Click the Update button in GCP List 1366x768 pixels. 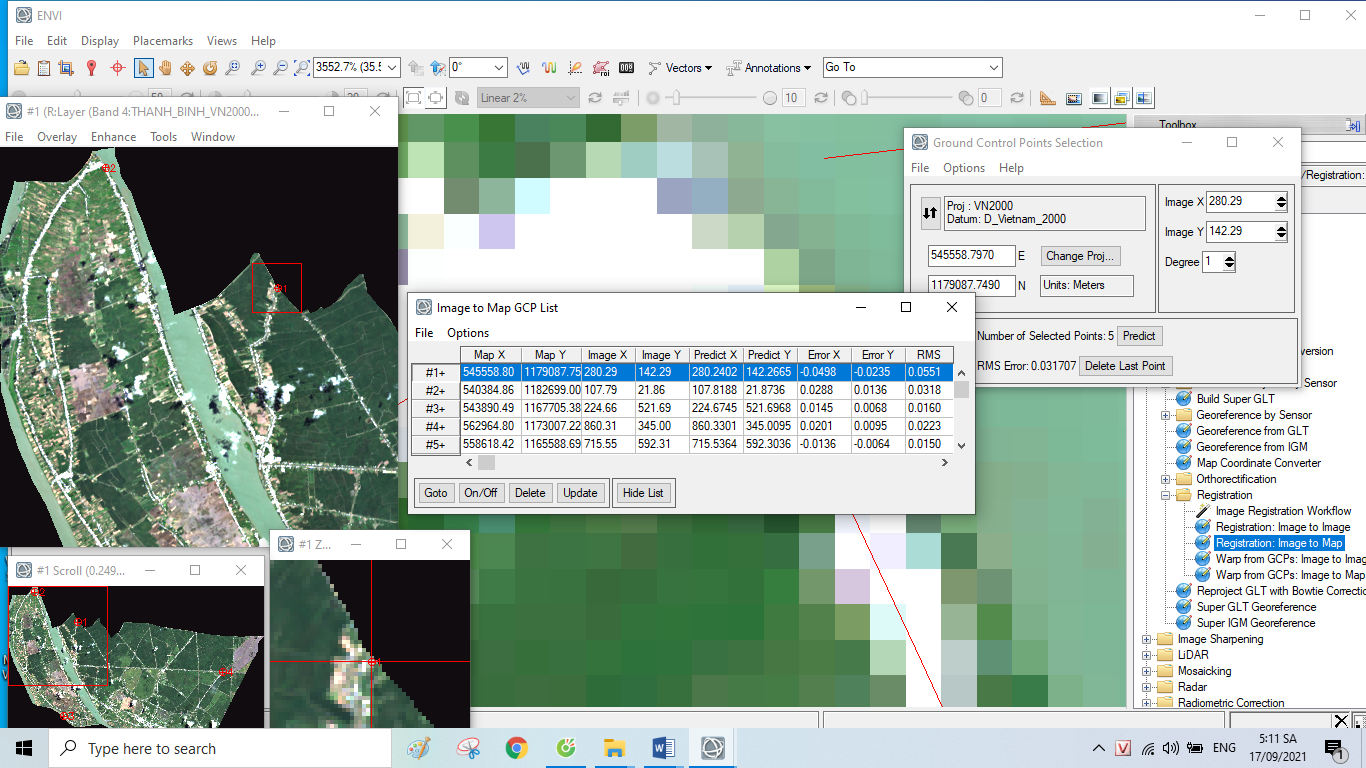tap(580, 493)
